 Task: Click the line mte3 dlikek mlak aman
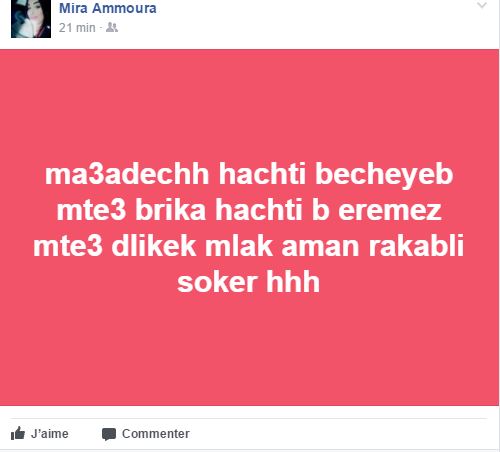point(249,246)
